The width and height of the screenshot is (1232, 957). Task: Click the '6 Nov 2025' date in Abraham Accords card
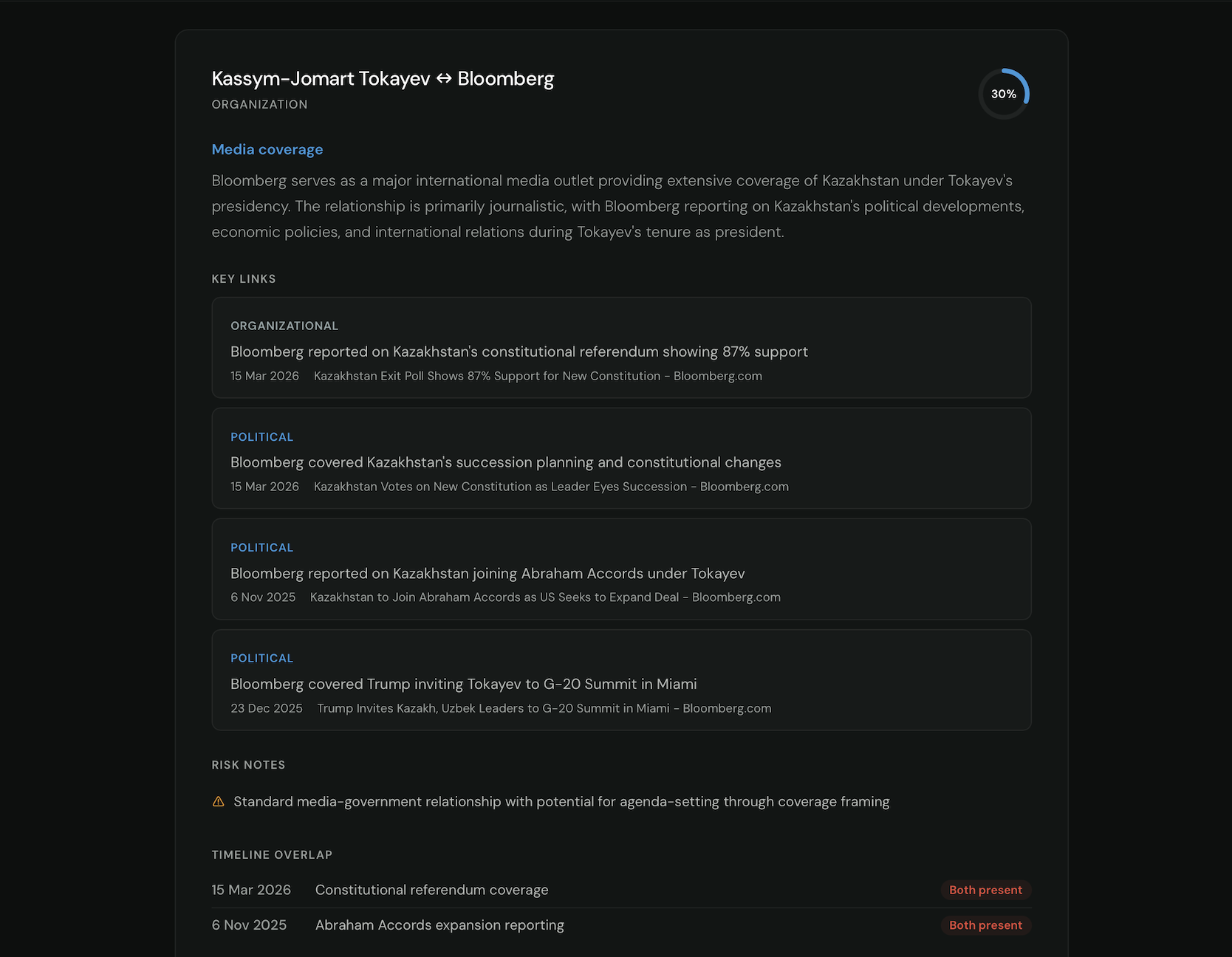pos(263,597)
